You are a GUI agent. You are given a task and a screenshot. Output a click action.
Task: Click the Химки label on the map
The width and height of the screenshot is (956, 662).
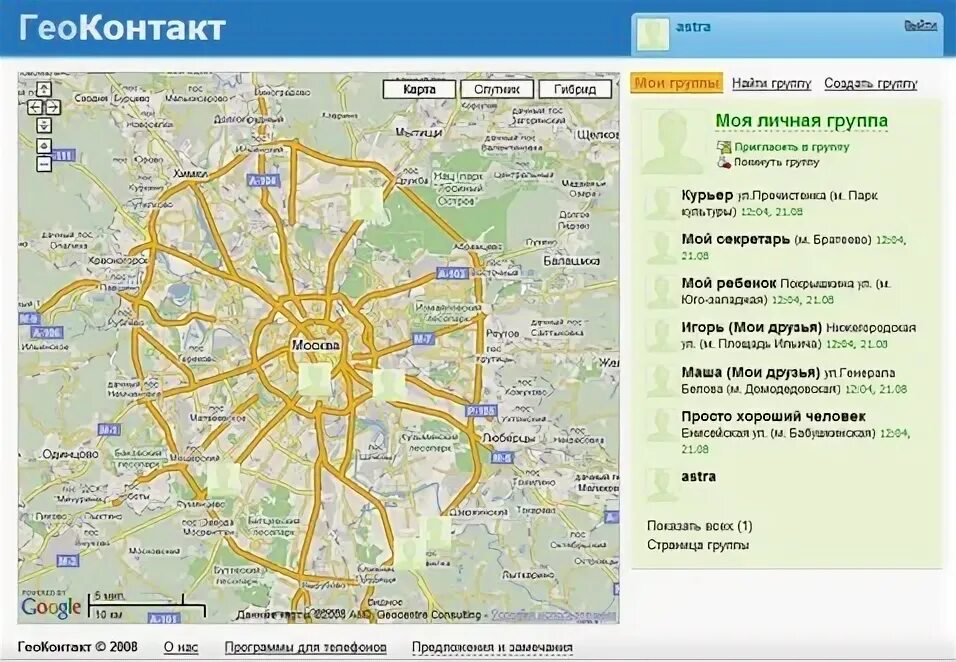[191, 174]
